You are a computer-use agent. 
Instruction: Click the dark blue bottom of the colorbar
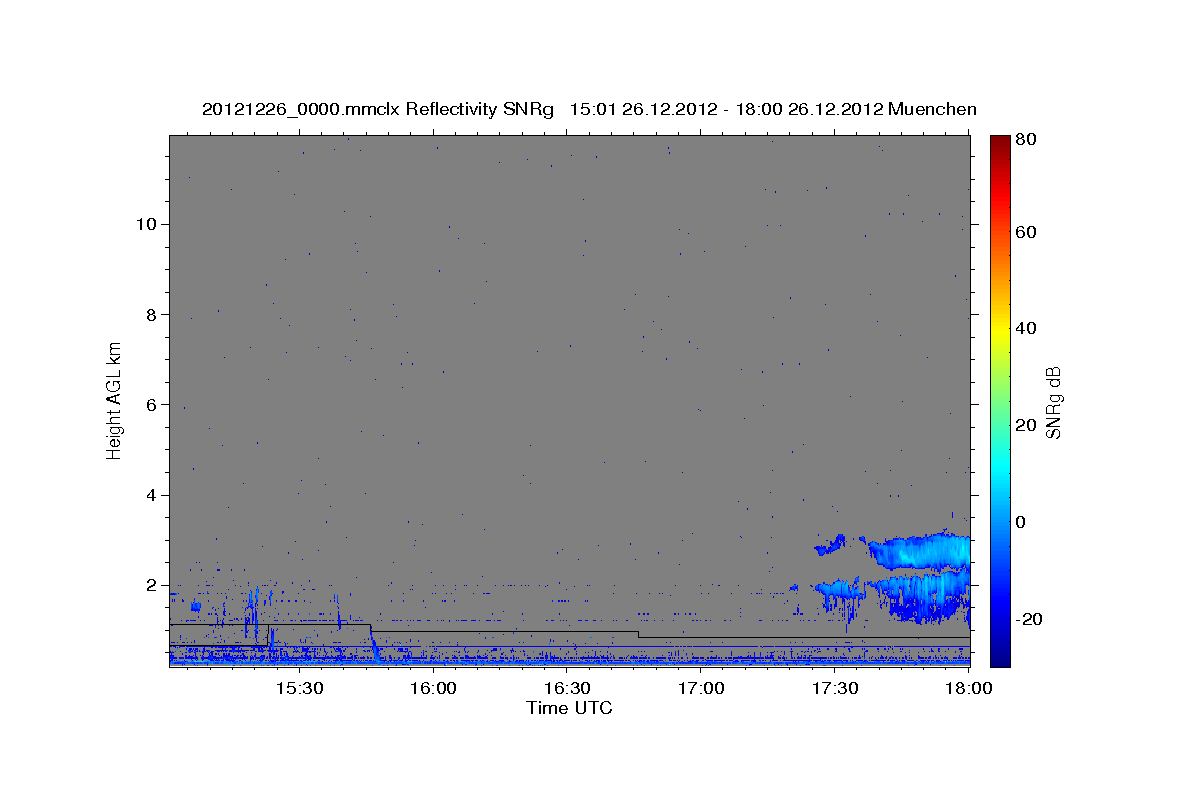pos(999,655)
